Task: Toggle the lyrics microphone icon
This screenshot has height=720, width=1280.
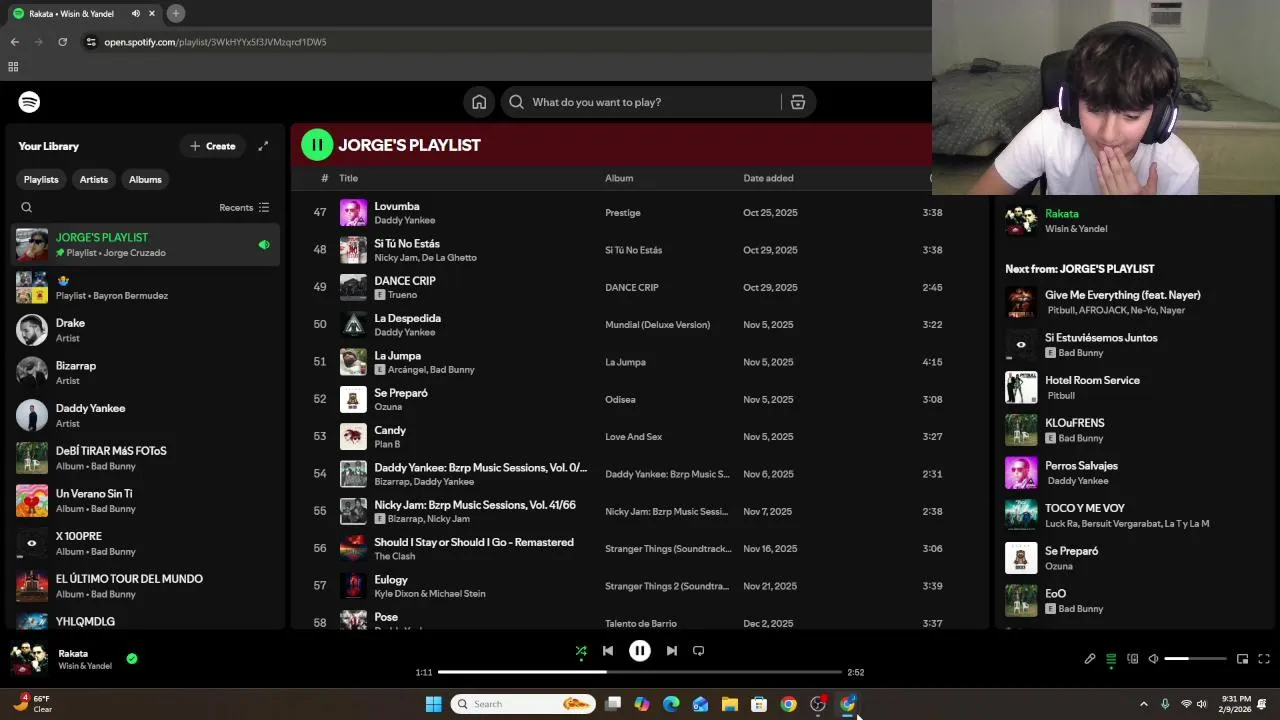Action: click(x=1090, y=659)
